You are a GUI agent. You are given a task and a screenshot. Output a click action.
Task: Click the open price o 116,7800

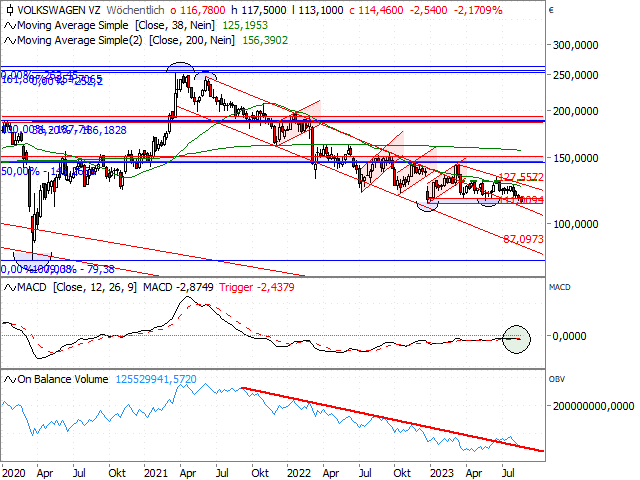click(198, 10)
